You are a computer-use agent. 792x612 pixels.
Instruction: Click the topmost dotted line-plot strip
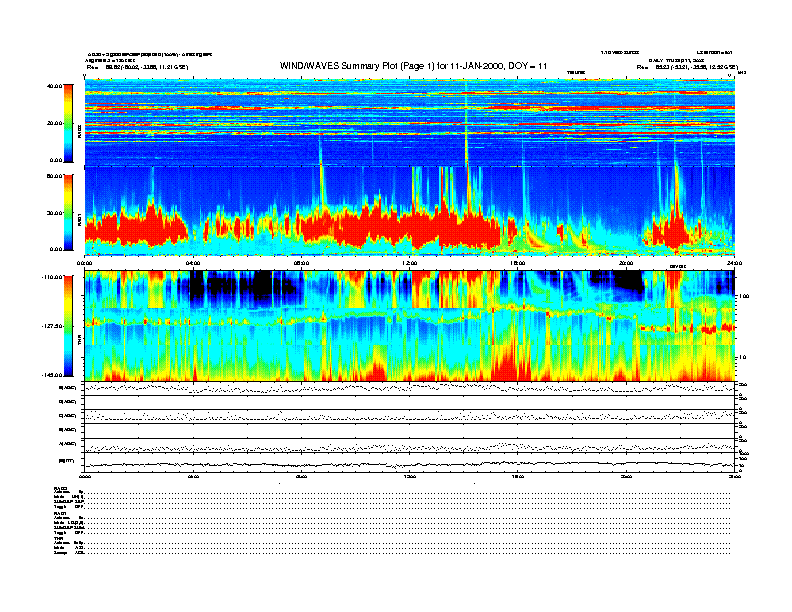click(x=410, y=388)
